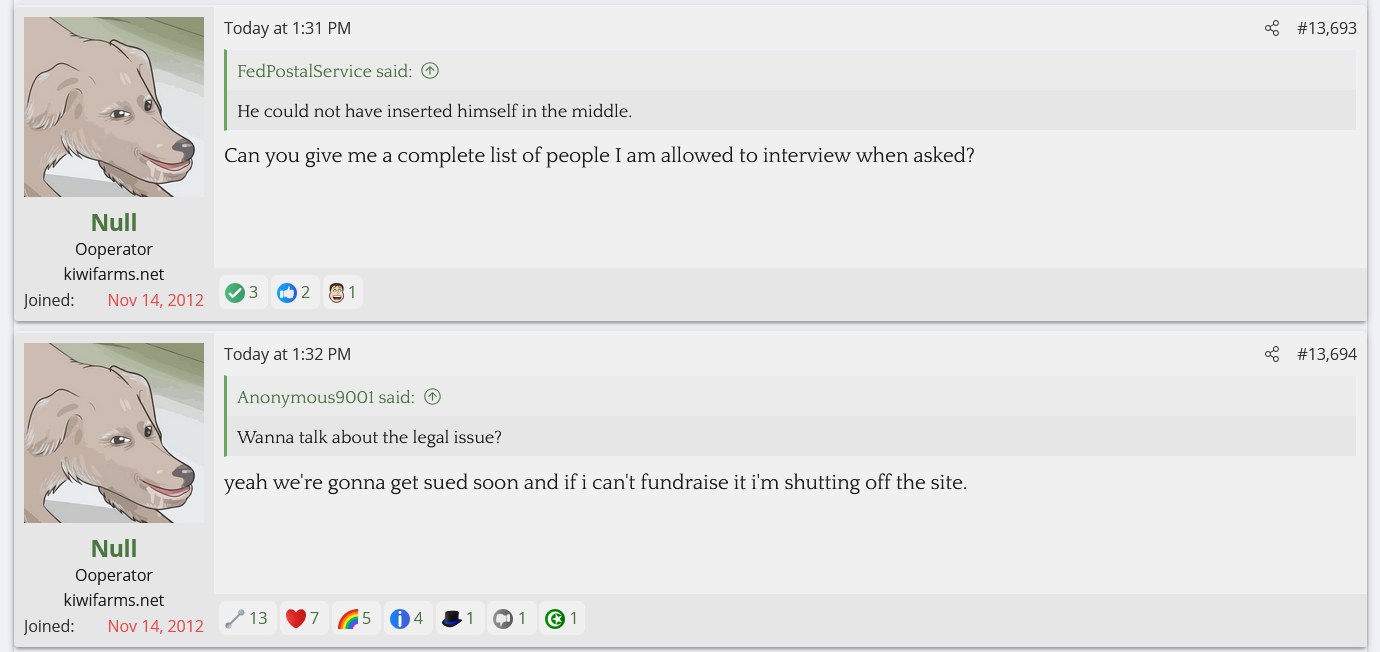Click the green crescent star reaction
The width and height of the screenshot is (1380, 652).
pos(555,619)
